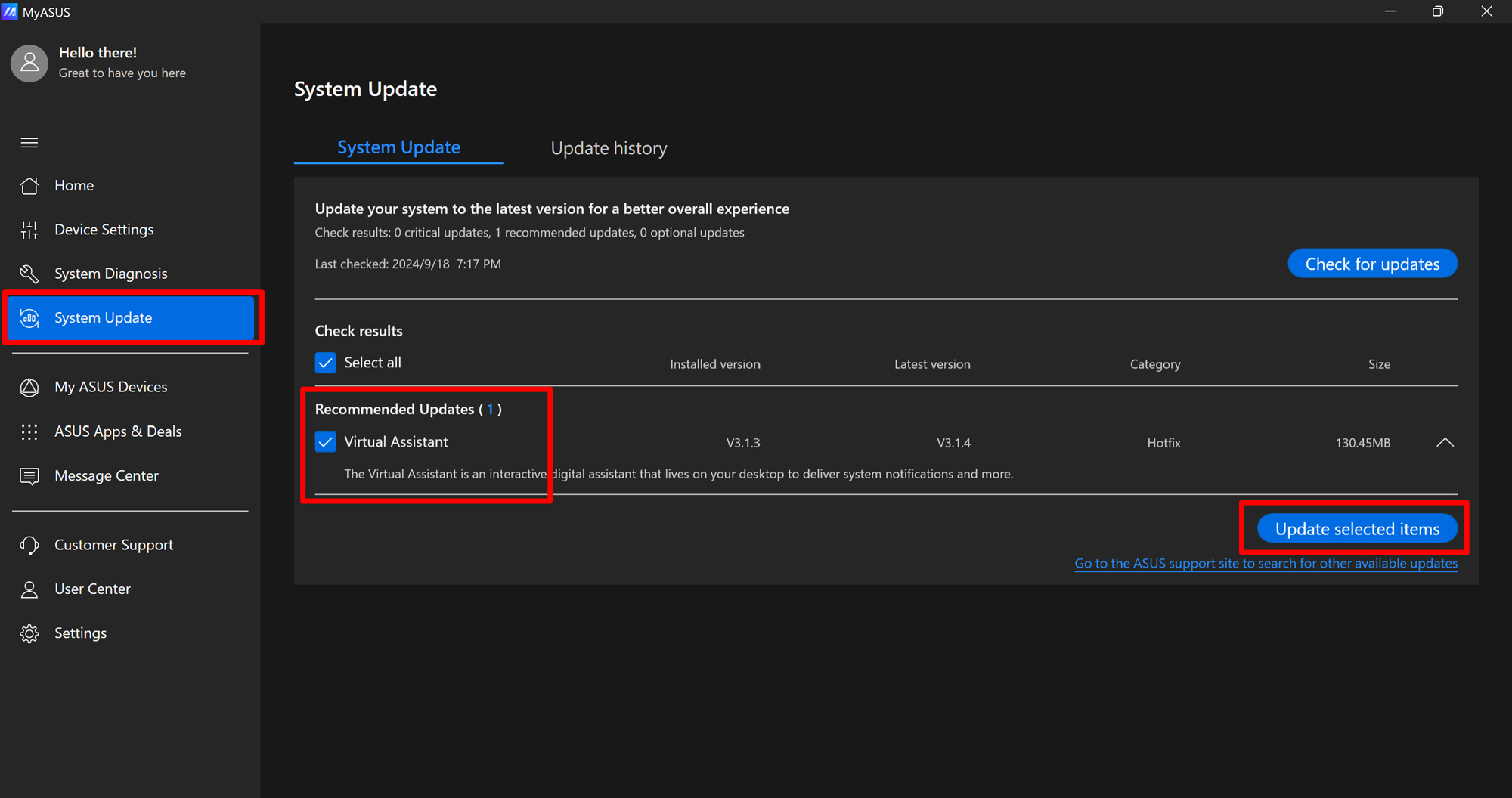Click the Hotfix category value
This screenshot has height=798, width=1512.
point(1163,443)
